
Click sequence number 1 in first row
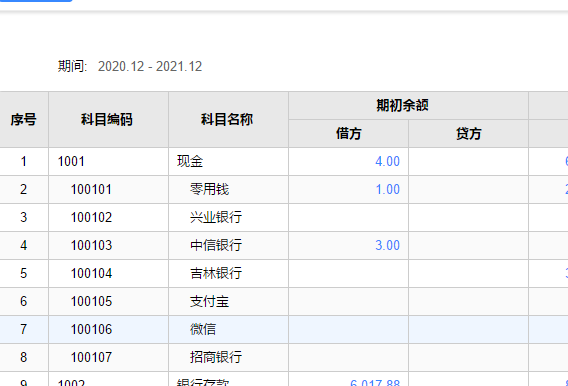24,161
